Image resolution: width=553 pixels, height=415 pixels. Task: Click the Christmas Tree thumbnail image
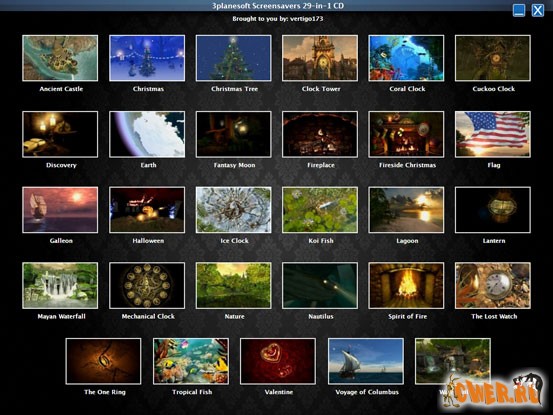coord(233,58)
